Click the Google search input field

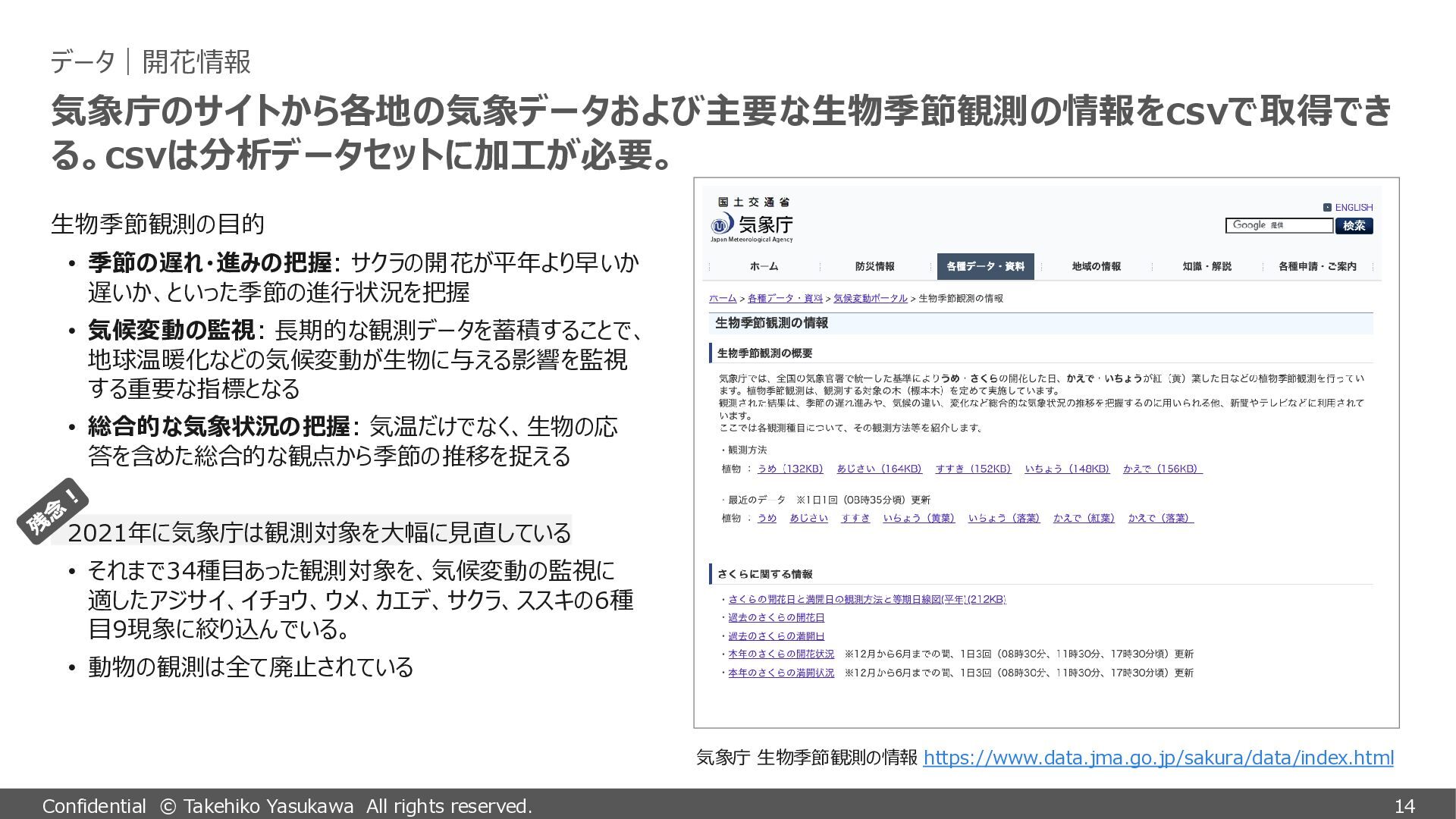[x=1279, y=225]
